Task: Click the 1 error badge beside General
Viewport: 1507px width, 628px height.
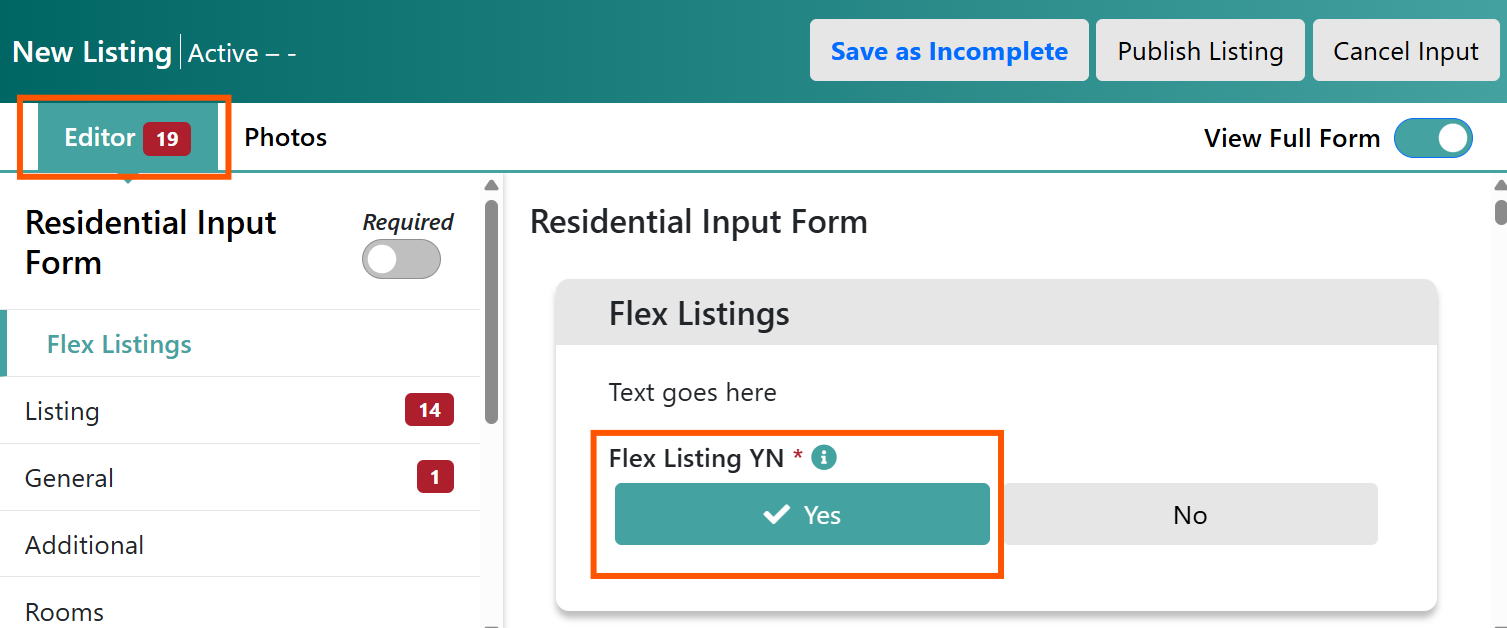Action: click(435, 477)
